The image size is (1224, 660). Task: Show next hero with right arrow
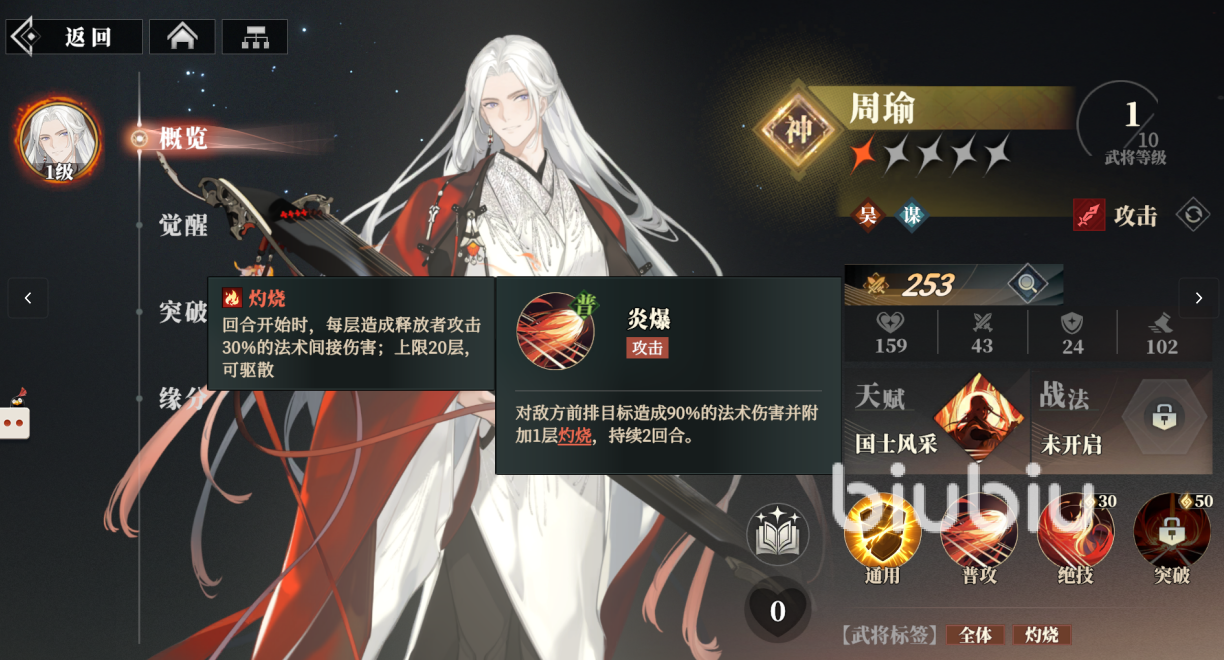pyautogui.click(x=1198, y=298)
